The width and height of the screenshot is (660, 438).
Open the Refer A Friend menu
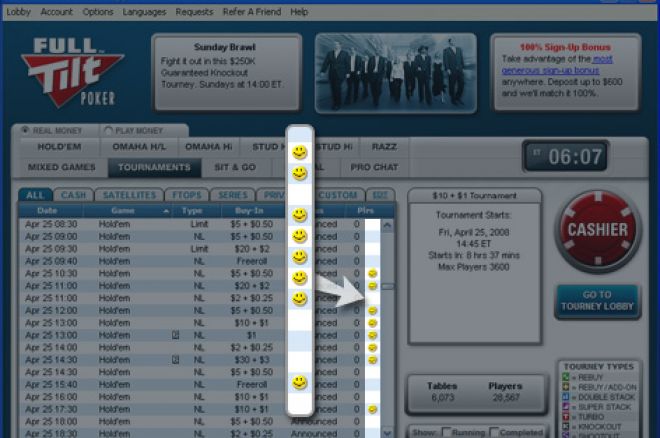point(252,12)
